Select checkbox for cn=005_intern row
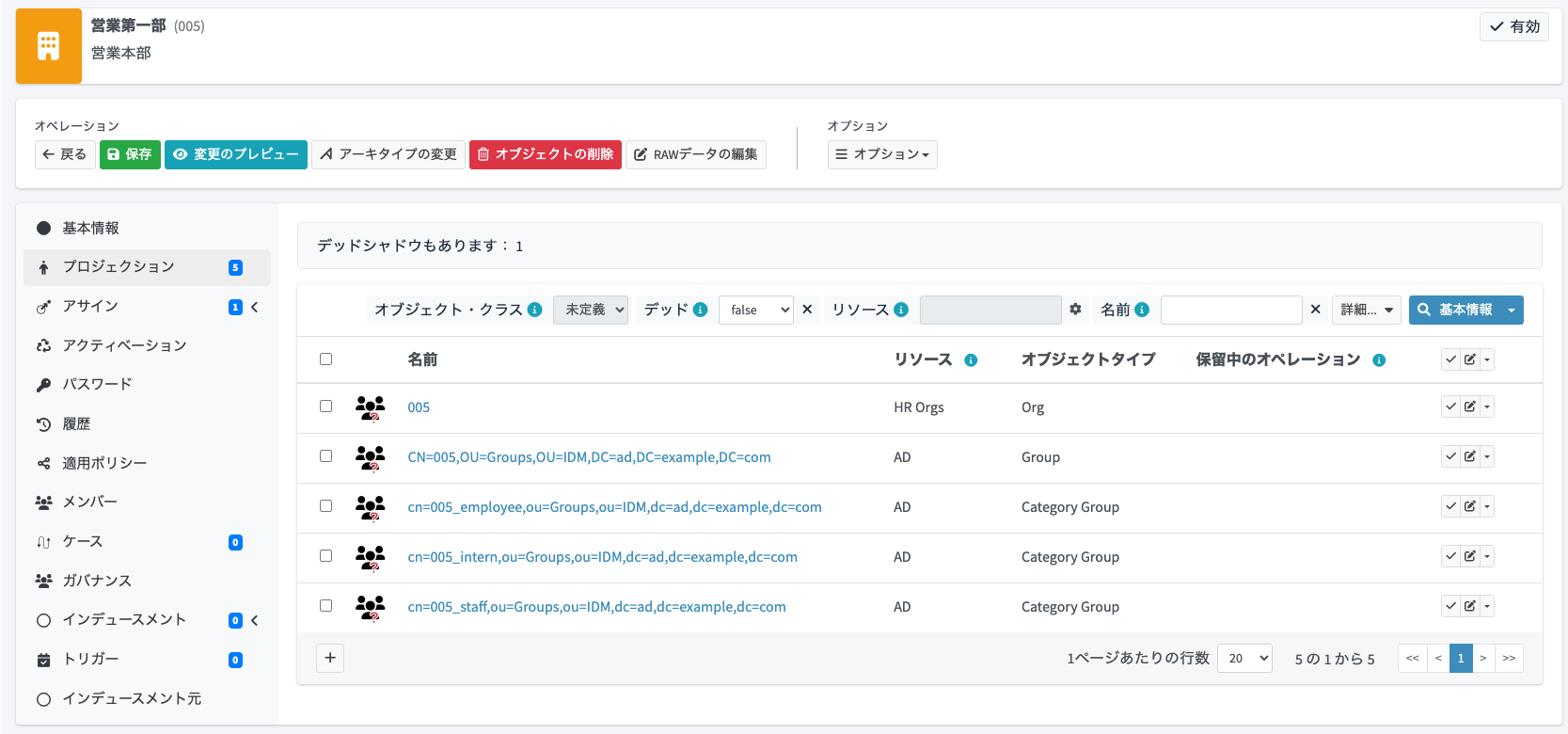This screenshot has height=734, width=1568. pyautogui.click(x=325, y=556)
